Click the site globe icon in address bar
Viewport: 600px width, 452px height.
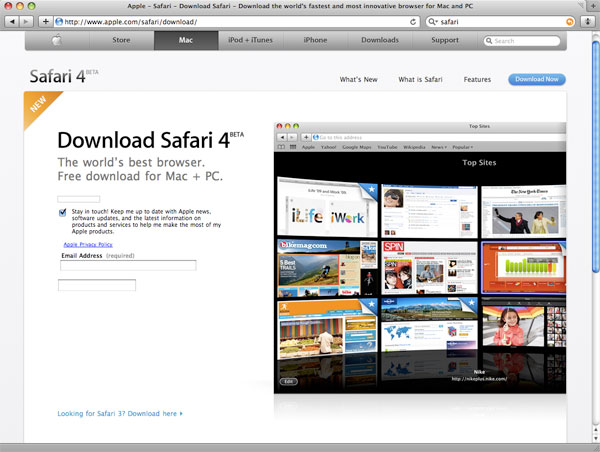tap(59, 22)
